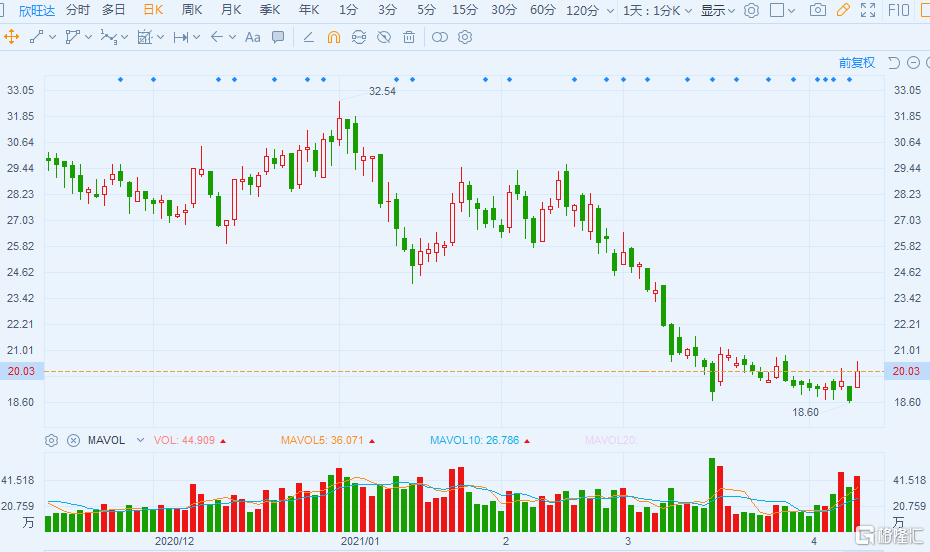This screenshot has width=930, height=552.
Task: Open F10 company information
Action: click(899, 10)
